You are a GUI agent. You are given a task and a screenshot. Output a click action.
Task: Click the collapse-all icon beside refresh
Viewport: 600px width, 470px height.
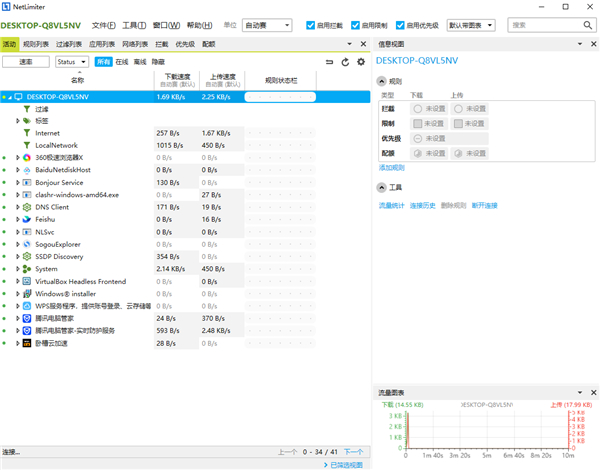point(330,62)
